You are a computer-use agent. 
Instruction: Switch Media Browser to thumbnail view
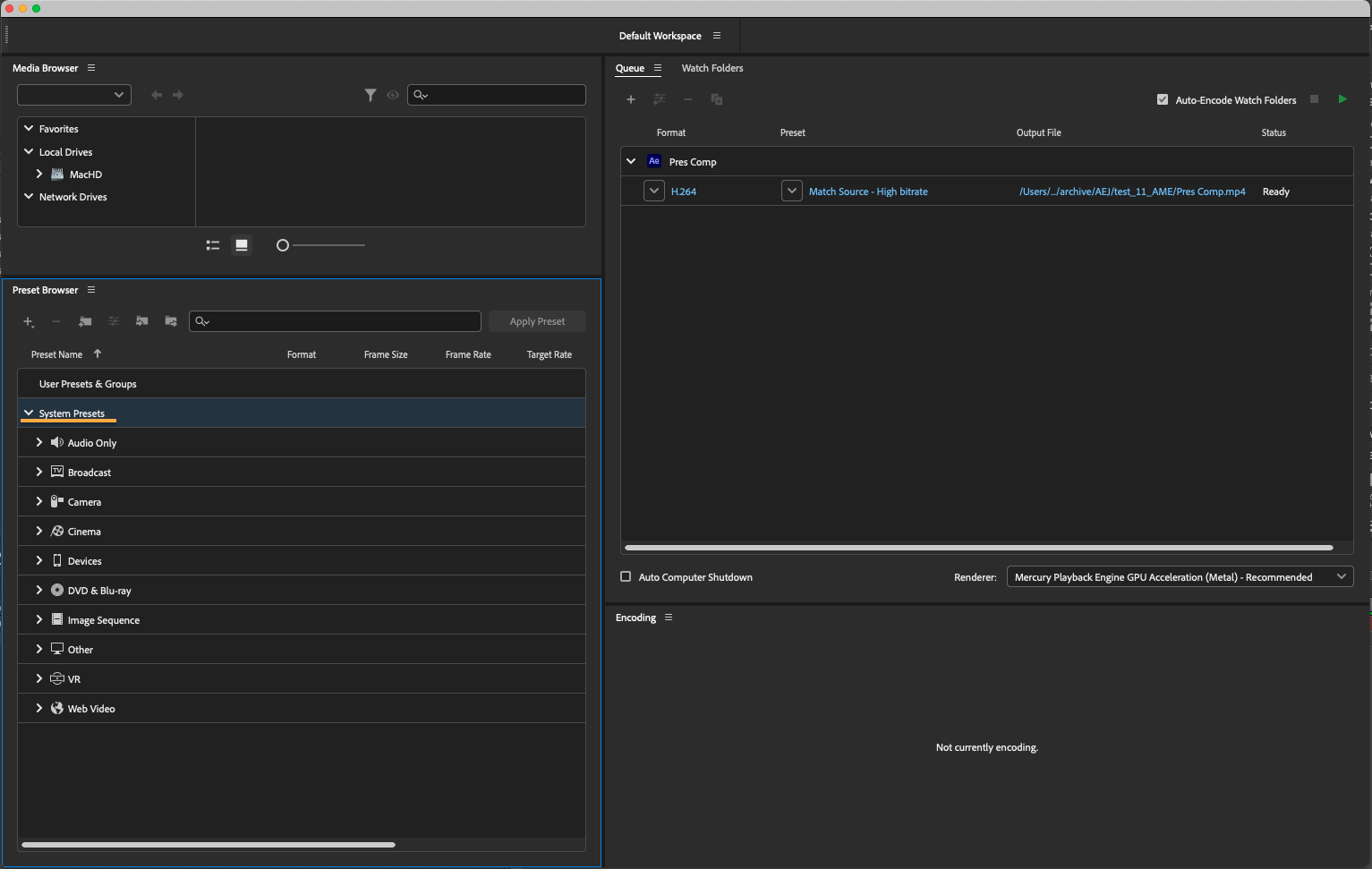(x=242, y=245)
